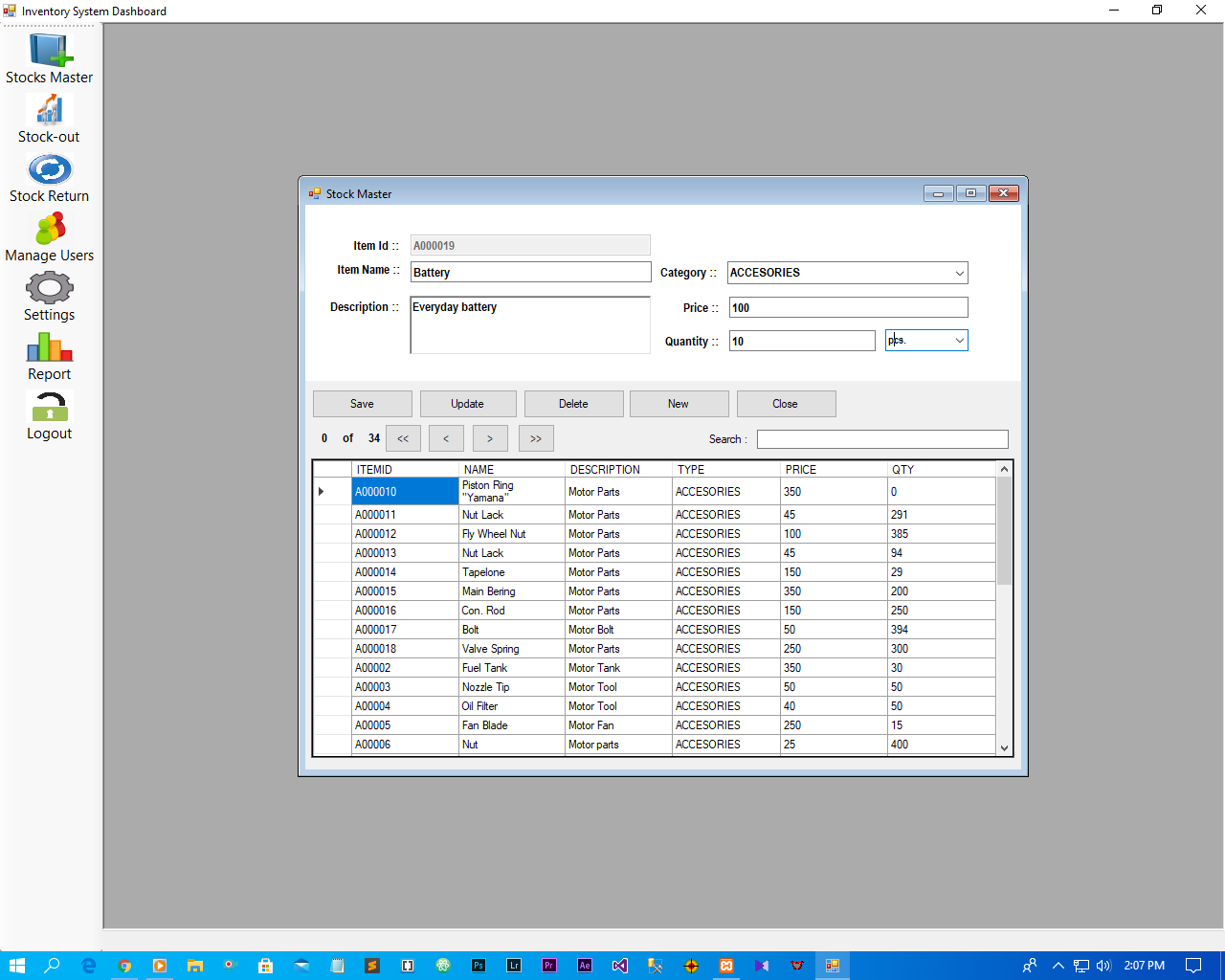Click the Delete button
1225x980 pixels.
point(573,403)
